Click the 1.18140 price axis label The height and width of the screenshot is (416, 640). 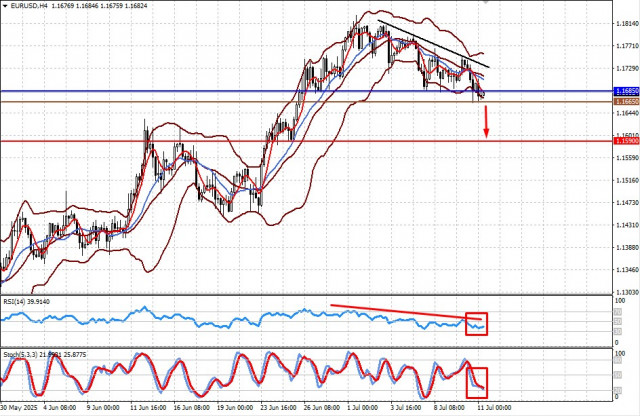pos(627,24)
